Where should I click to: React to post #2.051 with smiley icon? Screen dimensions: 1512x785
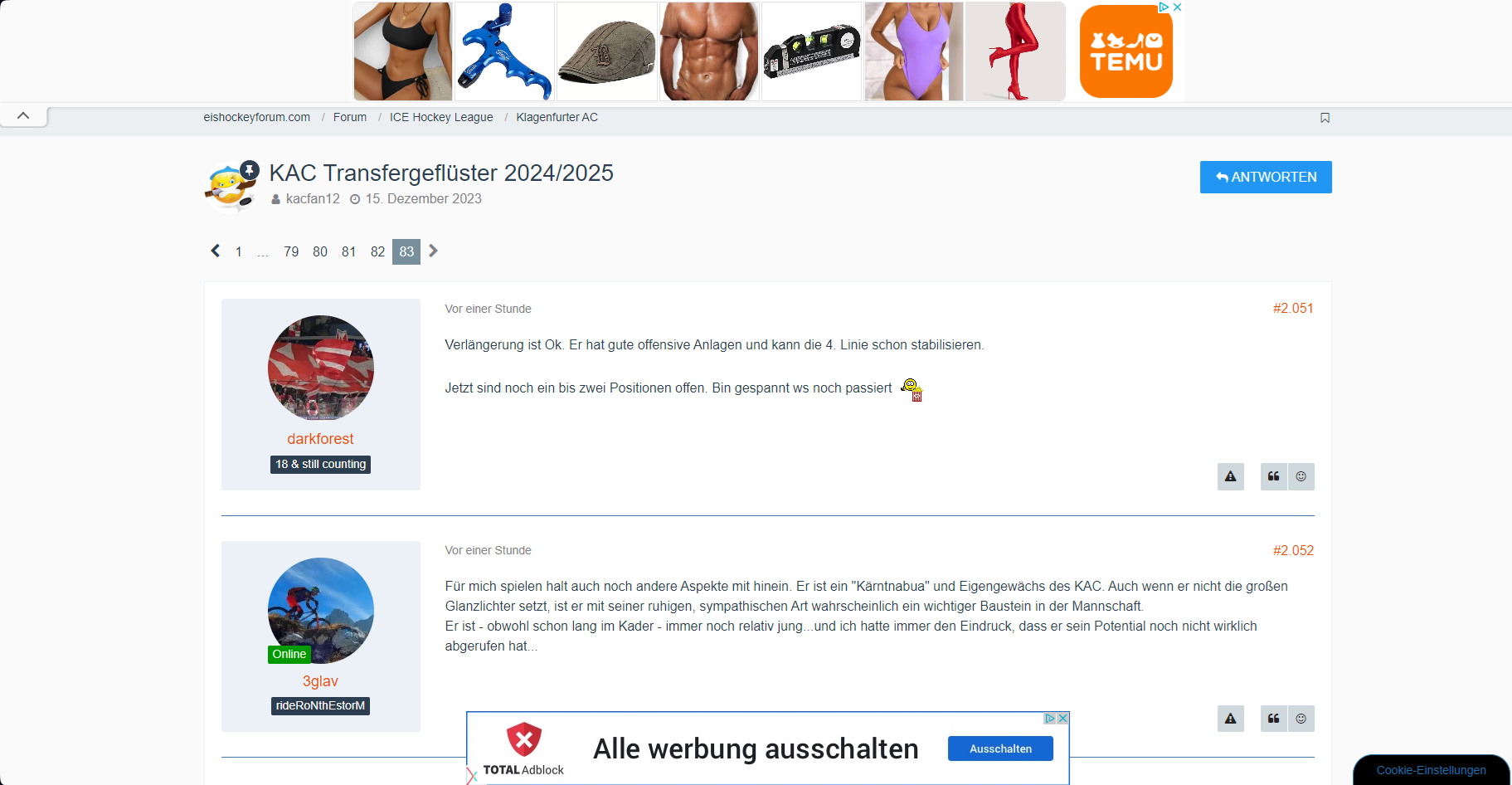click(x=1301, y=476)
